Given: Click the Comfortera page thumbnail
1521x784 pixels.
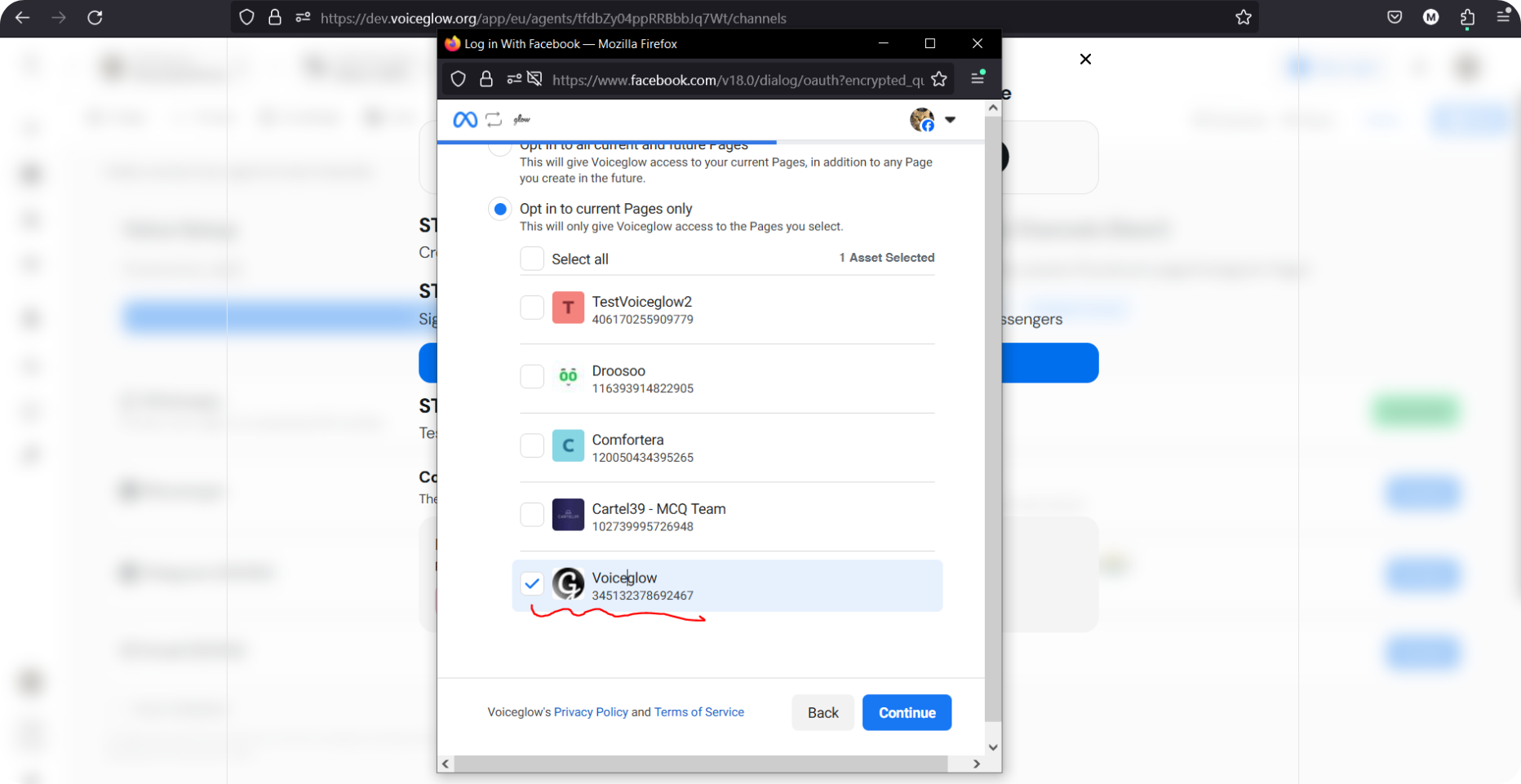Looking at the screenshot, I should [x=568, y=445].
